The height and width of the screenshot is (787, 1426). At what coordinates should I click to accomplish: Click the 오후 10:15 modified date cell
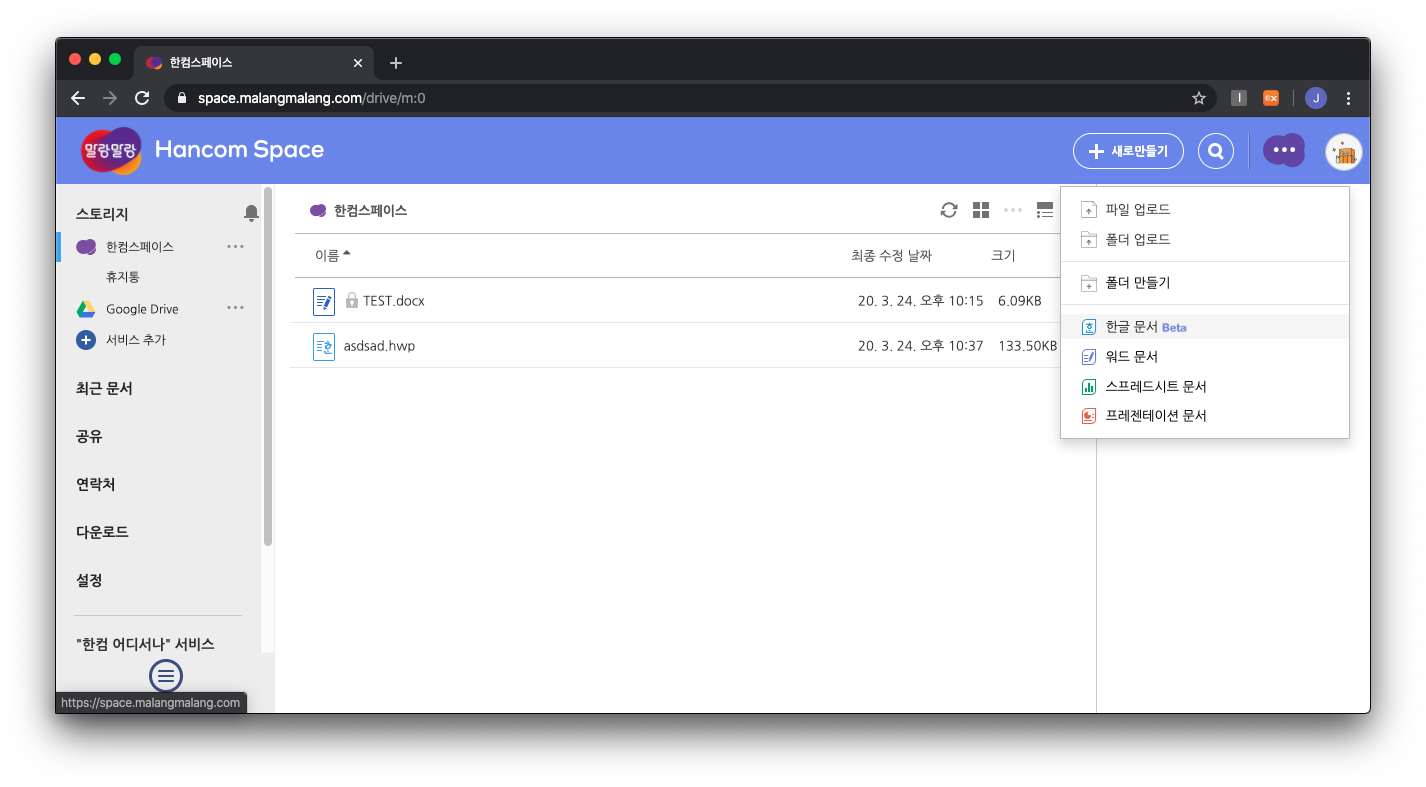[x=920, y=301]
